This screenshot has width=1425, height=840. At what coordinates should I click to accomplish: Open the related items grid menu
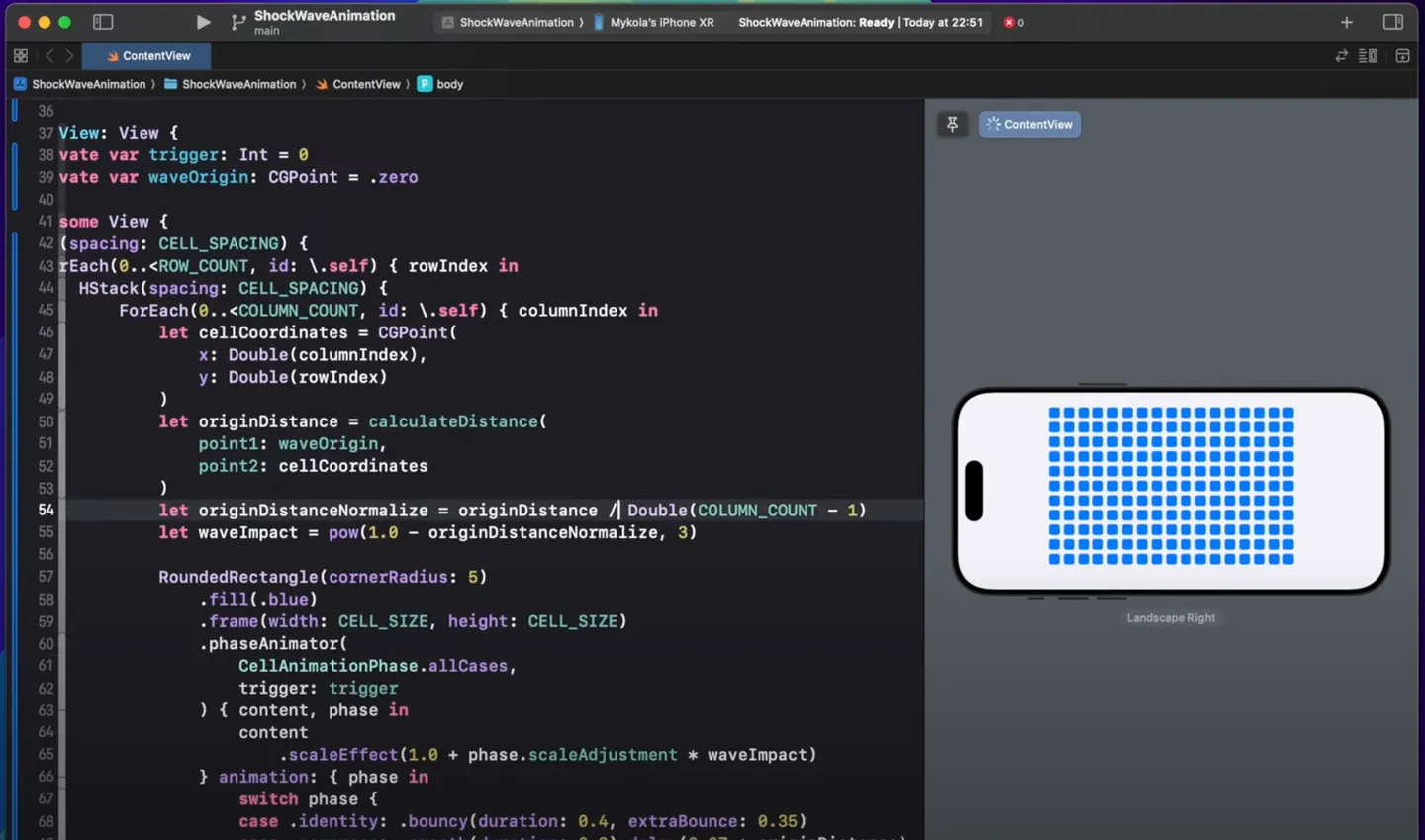pos(21,56)
